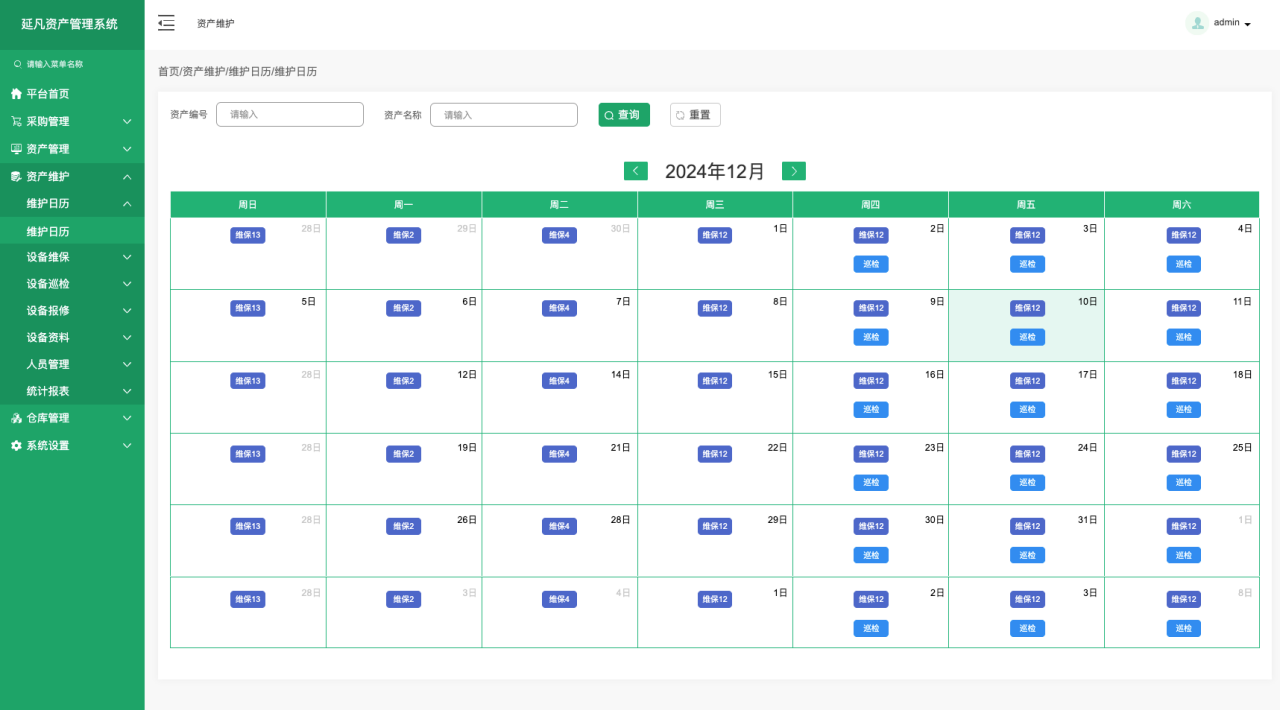1280x710 pixels.
Task: Click the 资产名称 input field
Action: (x=504, y=115)
